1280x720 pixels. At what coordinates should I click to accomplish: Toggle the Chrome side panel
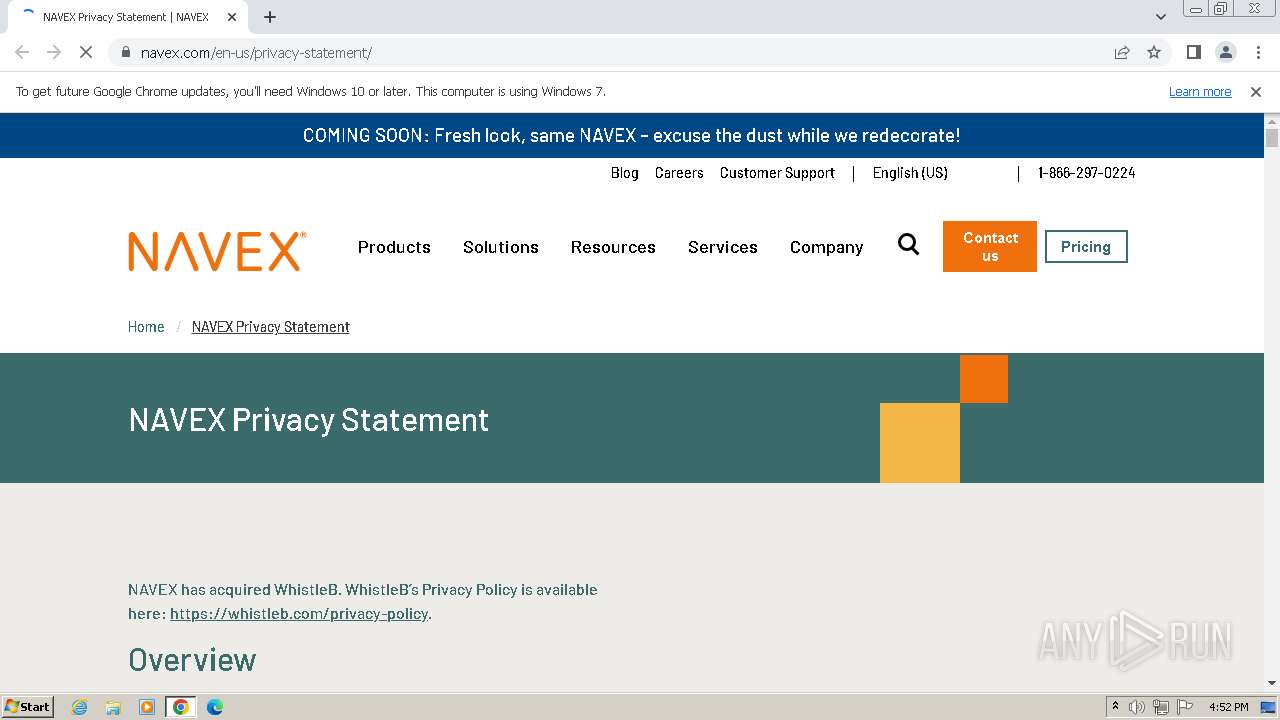pos(1193,52)
